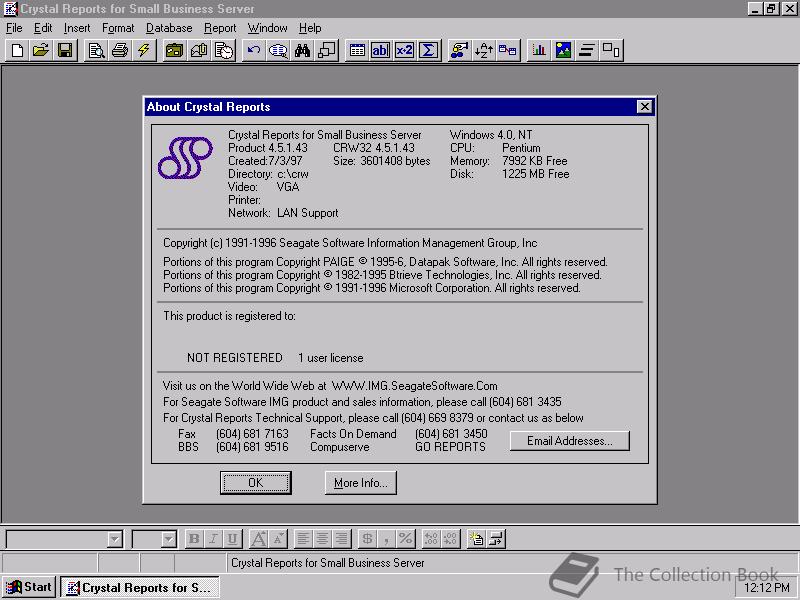Click the WWW.IMG.SeagateSoftware.Com text
The height and width of the screenshot is (600, 800).
point(414,386)
